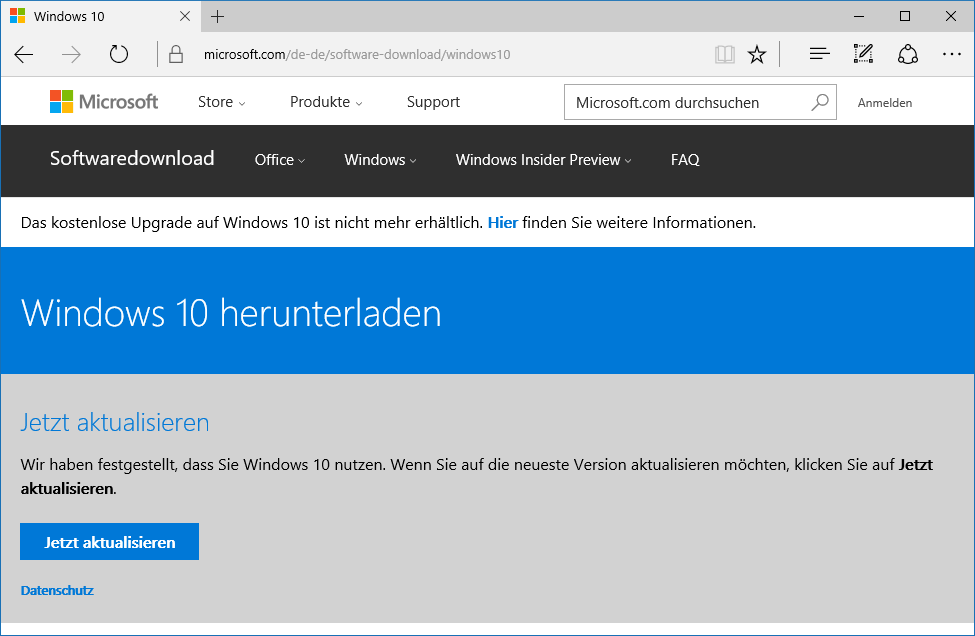Close the Windows 10 tab
Image resolution: width=975 pixels, height=636 pixels.
coord(185,17)
